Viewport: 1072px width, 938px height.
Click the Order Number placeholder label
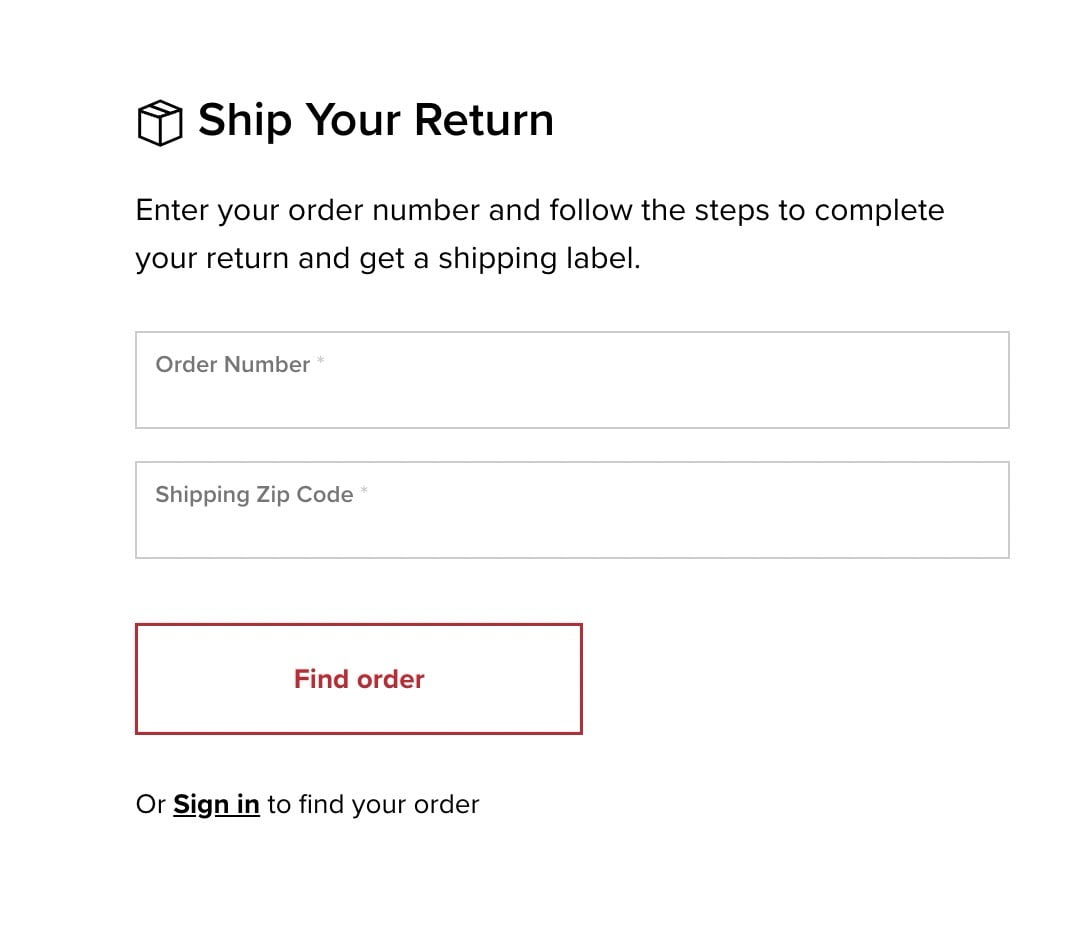pos(231,364)
